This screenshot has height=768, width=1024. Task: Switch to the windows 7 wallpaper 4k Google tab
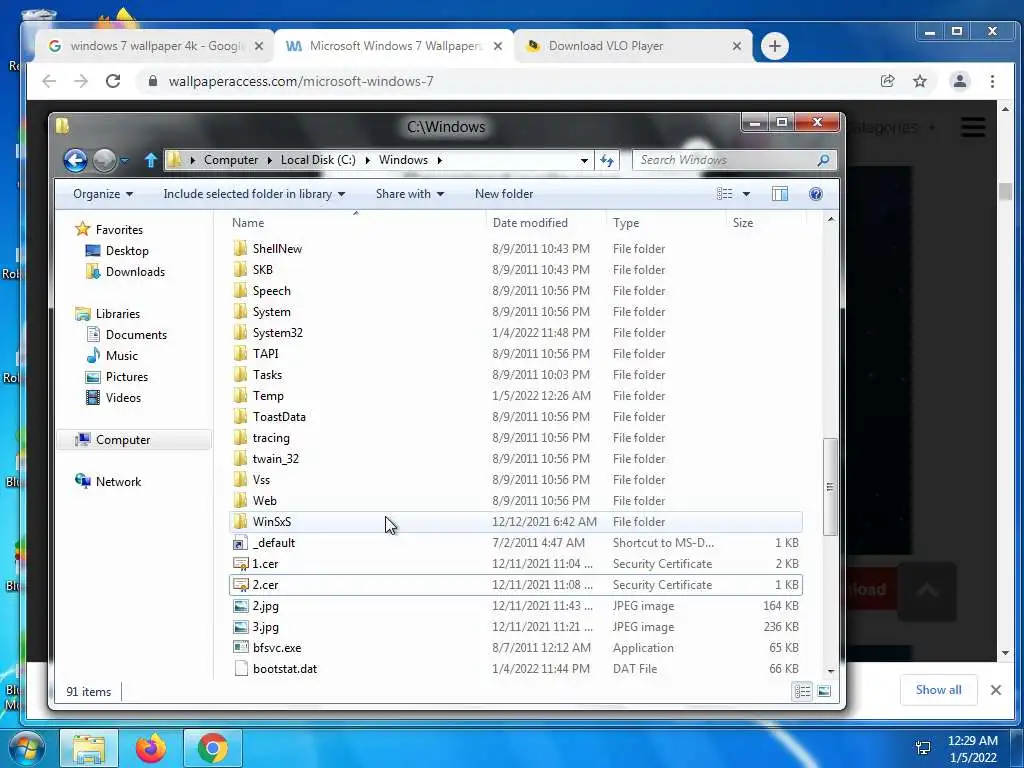point(155,46)
